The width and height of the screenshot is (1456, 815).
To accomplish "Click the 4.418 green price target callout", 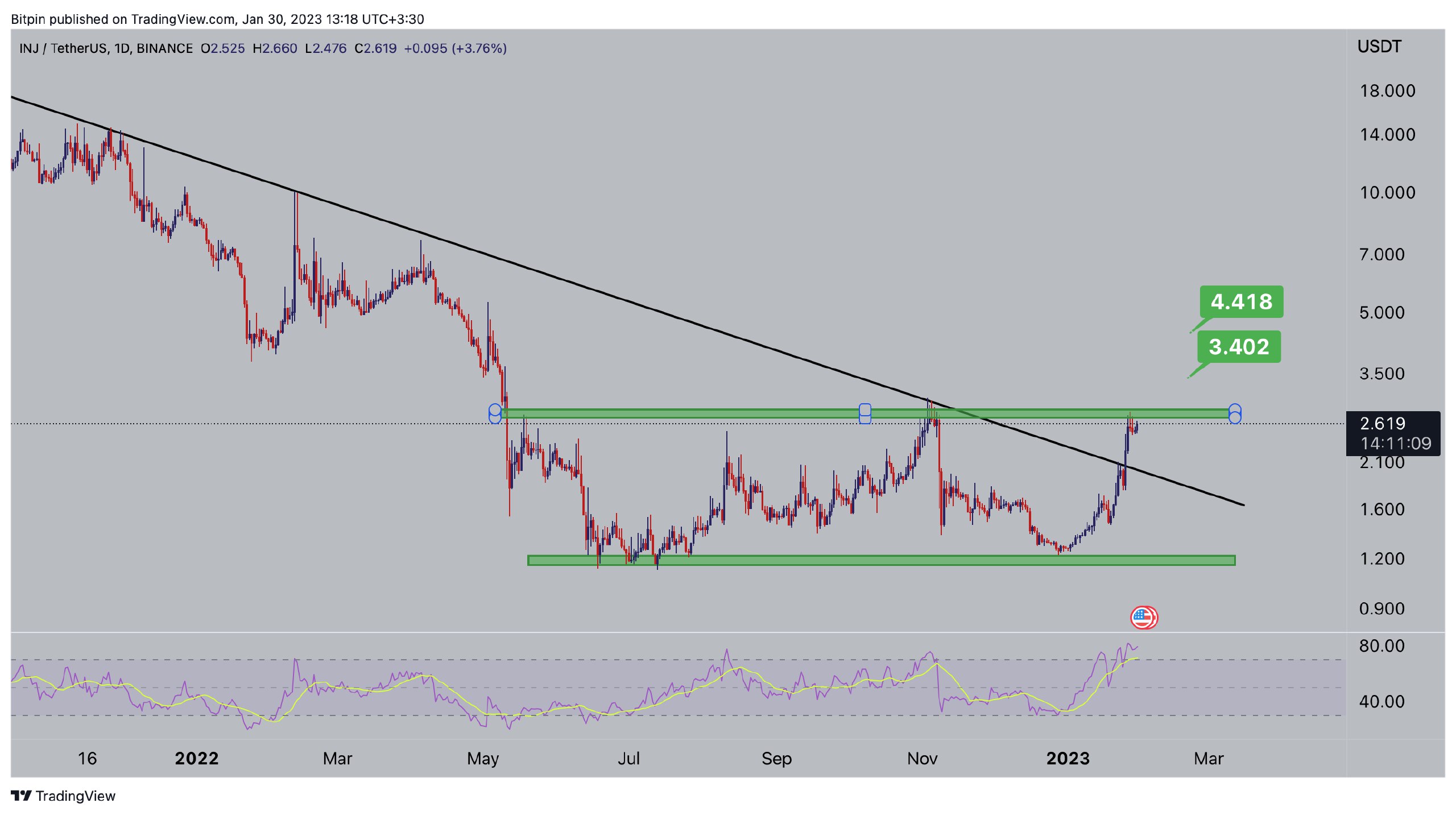I will click(1241, 301).
